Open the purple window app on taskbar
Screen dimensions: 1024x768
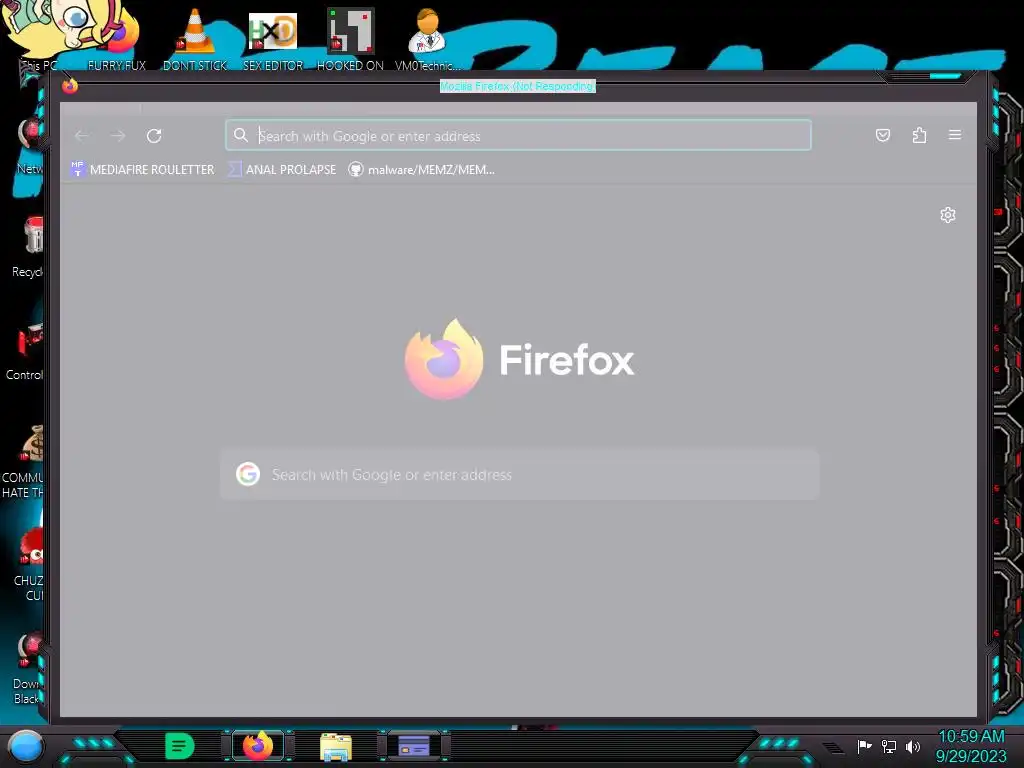tap(413, 746)
